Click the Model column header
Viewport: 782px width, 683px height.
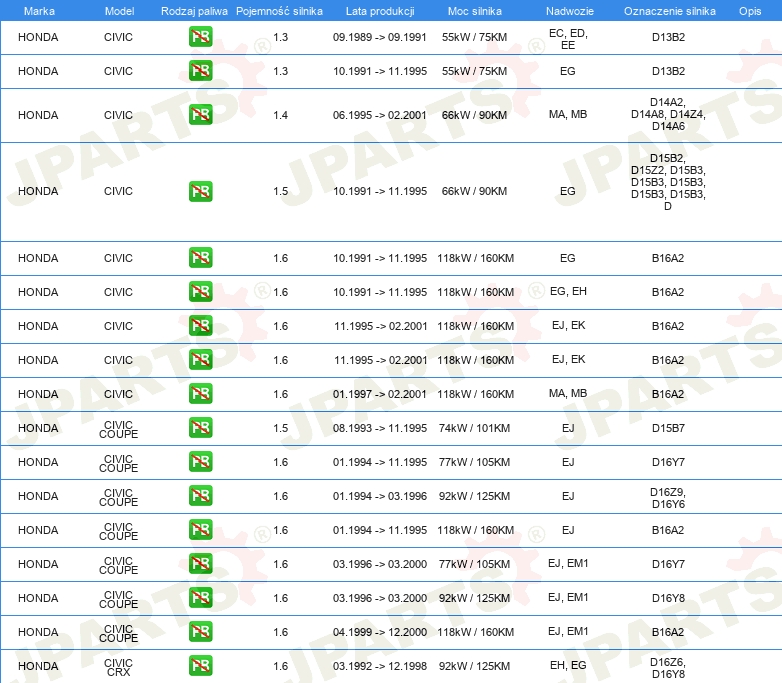[118, 11]
